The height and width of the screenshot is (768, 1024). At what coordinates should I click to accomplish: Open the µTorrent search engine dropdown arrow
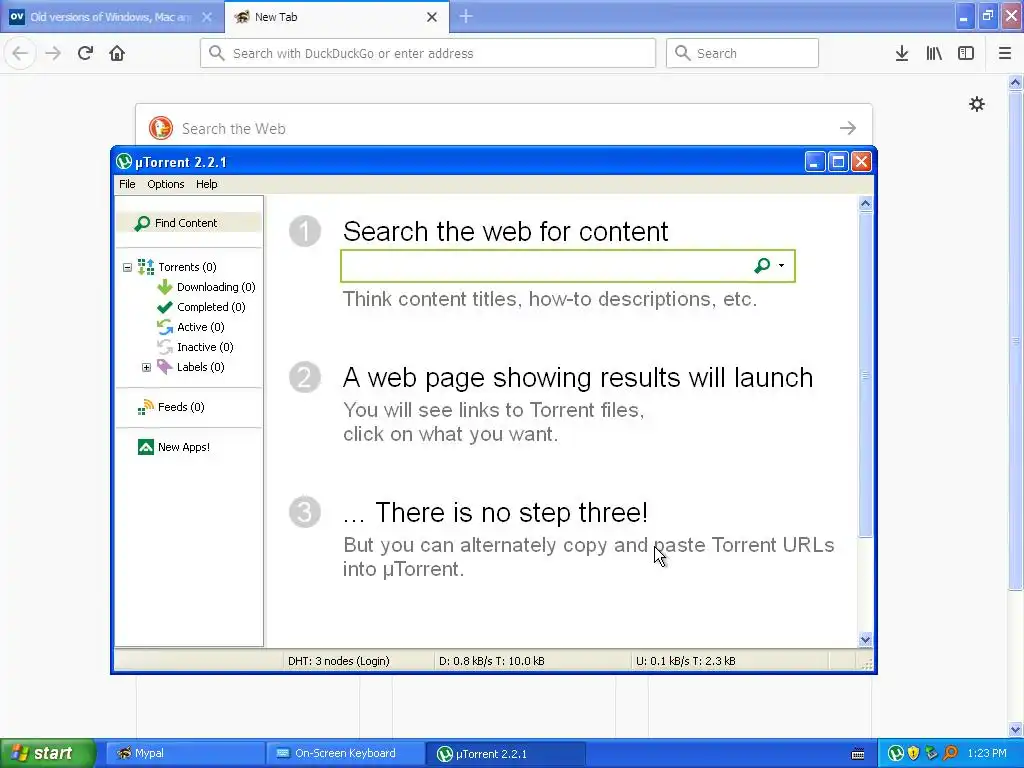point(781,265)
